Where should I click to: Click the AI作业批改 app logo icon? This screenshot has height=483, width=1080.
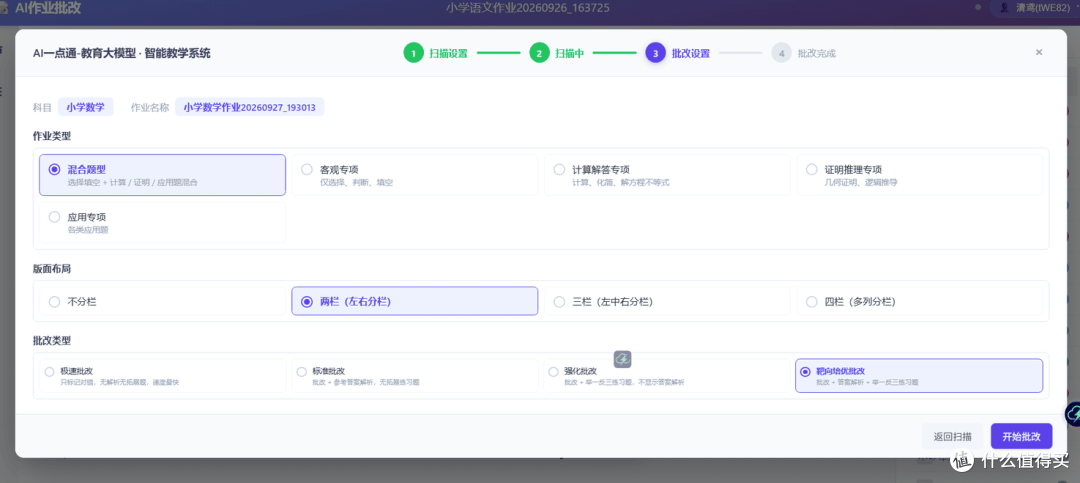[3, 8]
